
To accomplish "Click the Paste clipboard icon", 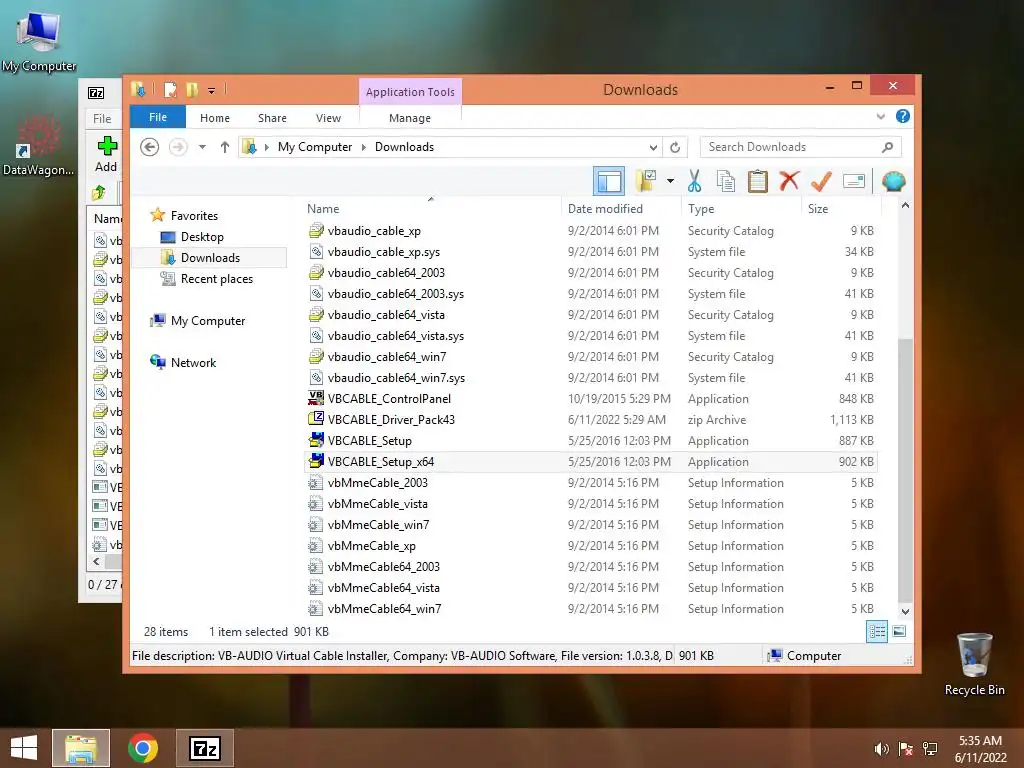I will (x=758, y=181).
